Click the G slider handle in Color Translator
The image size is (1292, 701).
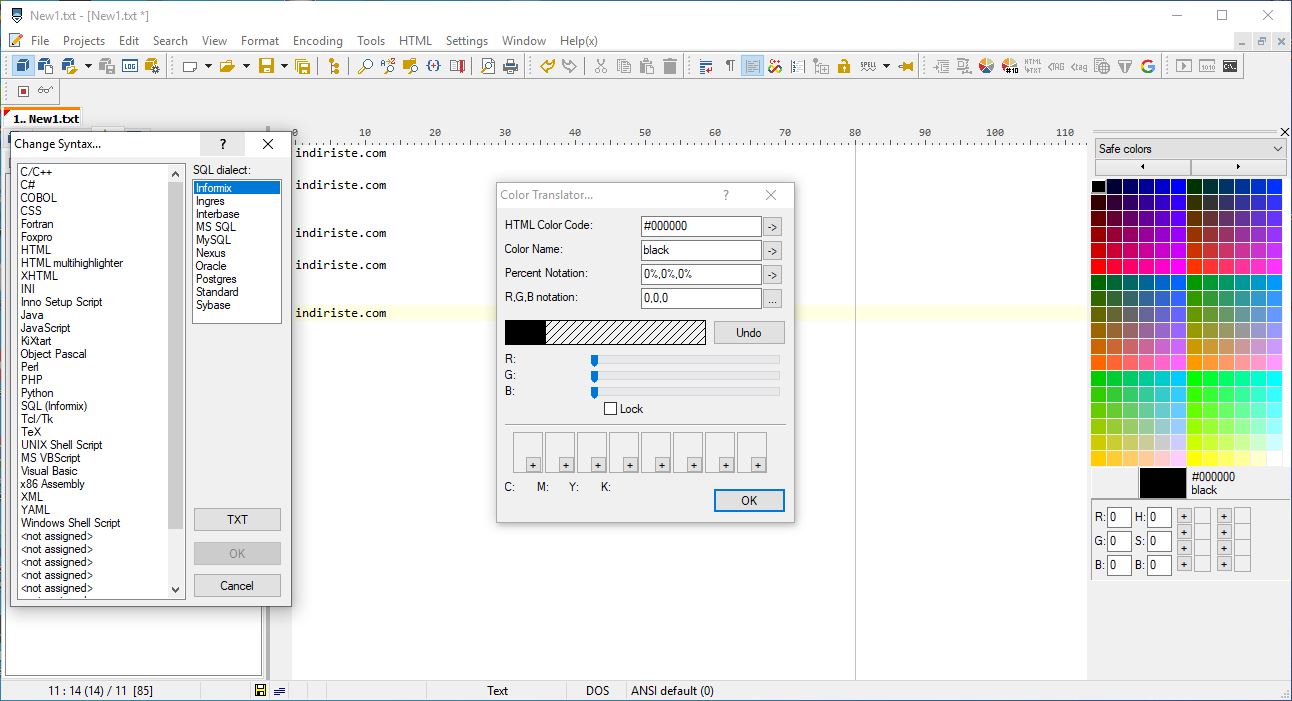tap(594, 376)
